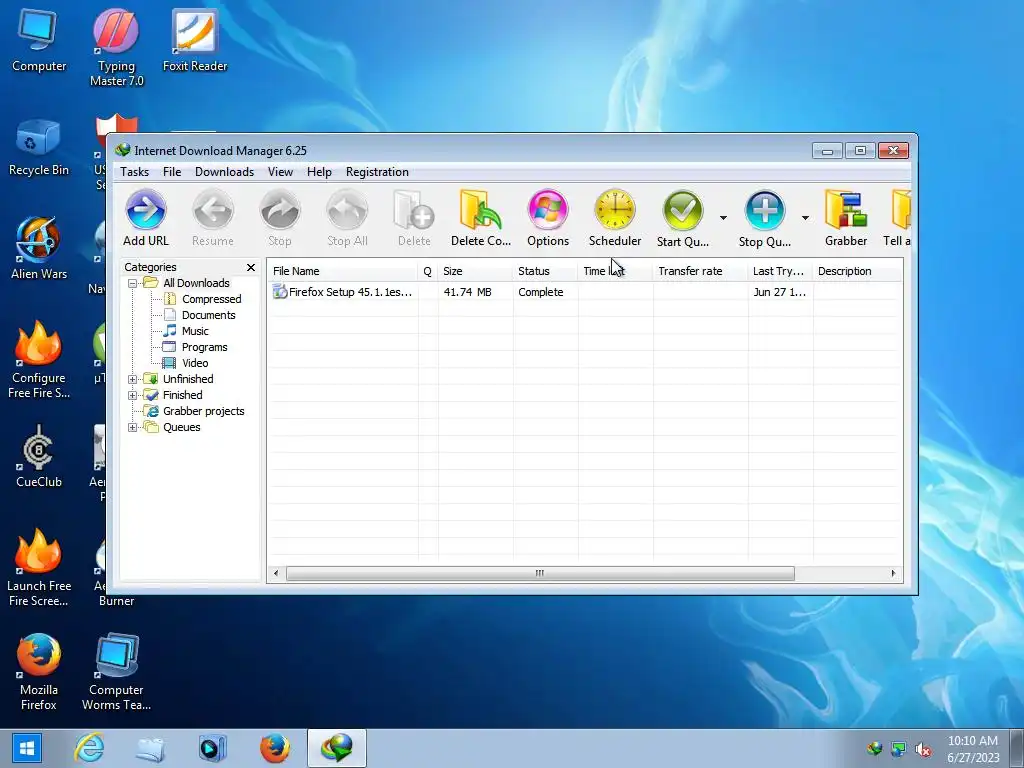Click the CueClub desktop icon
Screen dimensions: 1024x768
coord(39,456)
